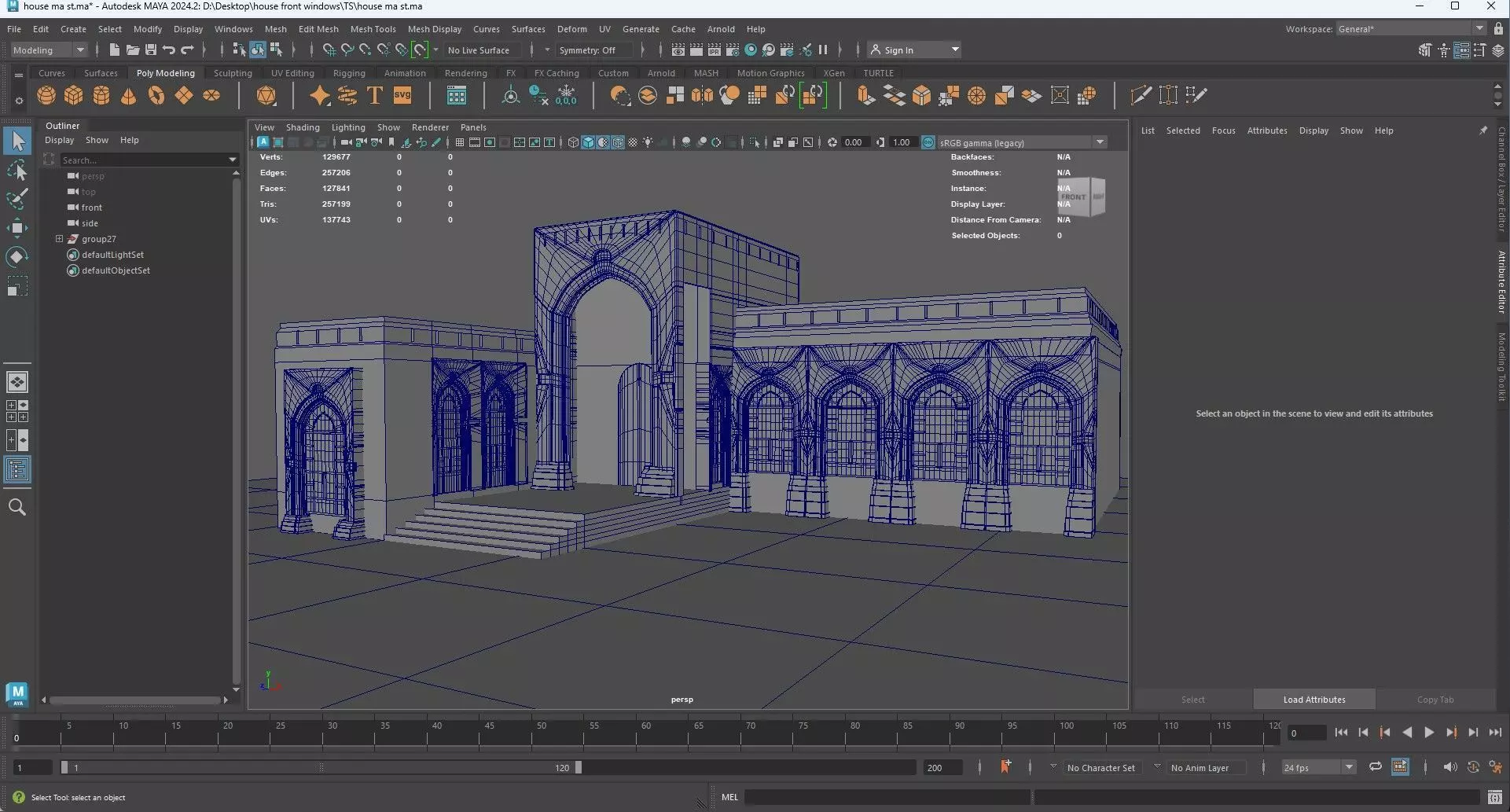
Task: Click the save scene icon
Action: 150,50
